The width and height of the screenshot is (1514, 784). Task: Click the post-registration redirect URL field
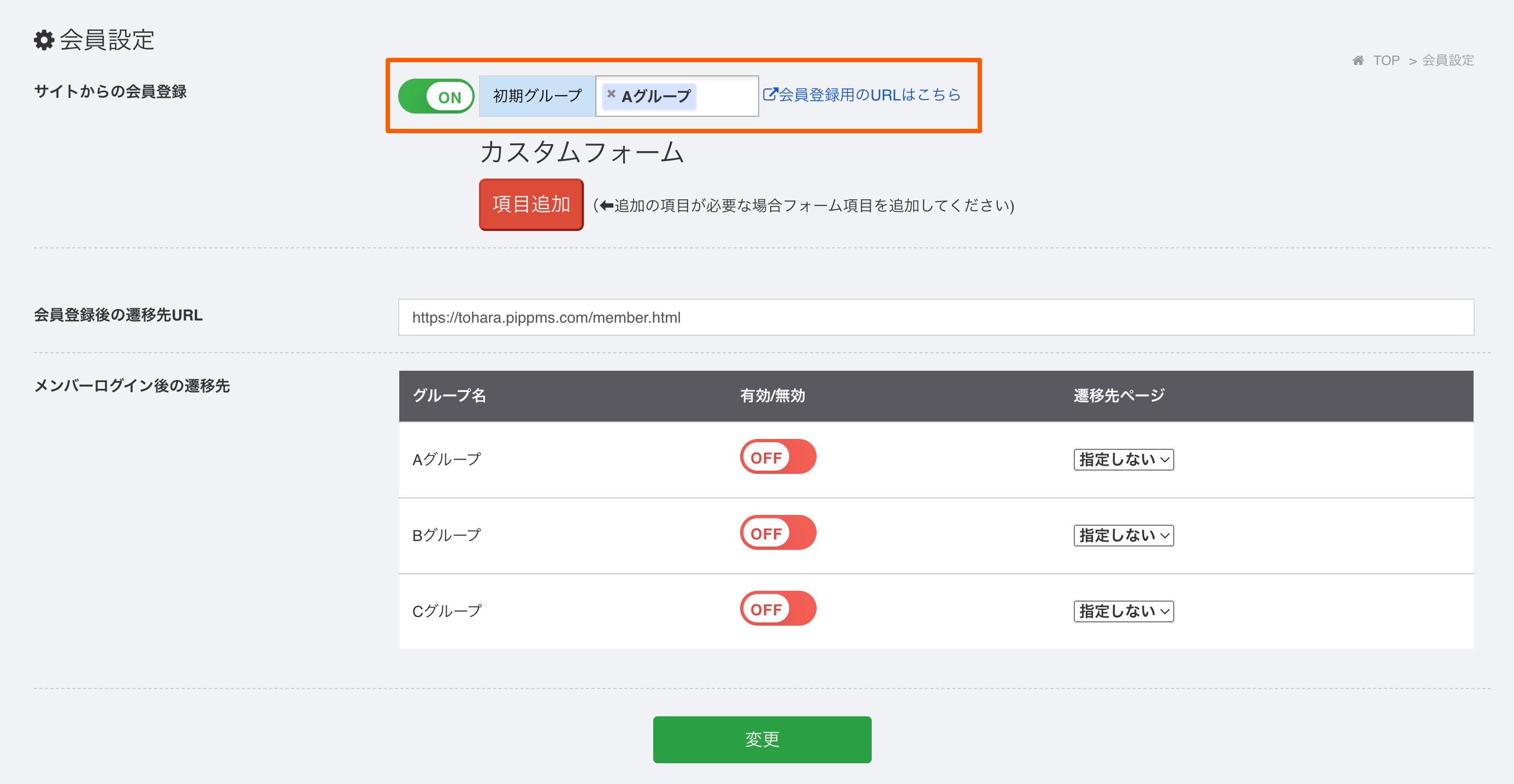click(x=936, y=317)
